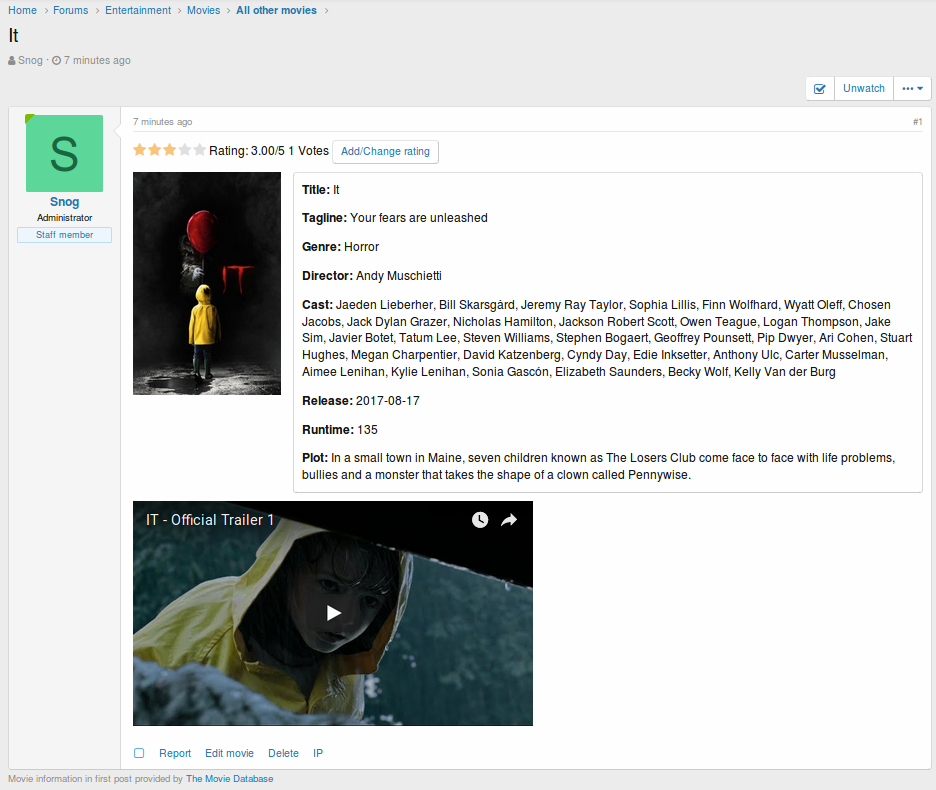Click the mark-read checkmark icon button
936x790 pixels.
coord(820,89)
